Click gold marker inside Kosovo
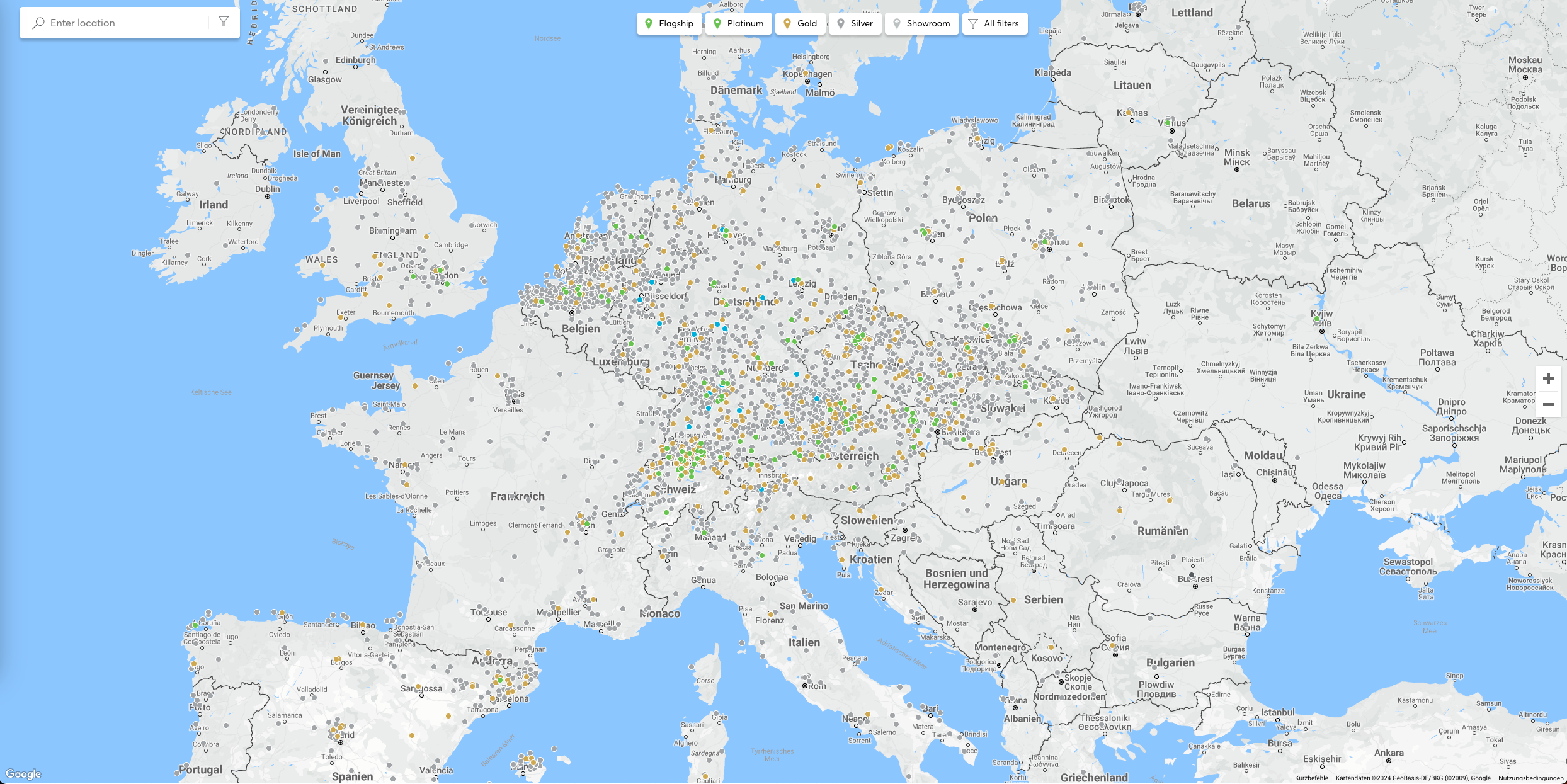Viewport: 1567px width, 784px height. coord(1051,647)
